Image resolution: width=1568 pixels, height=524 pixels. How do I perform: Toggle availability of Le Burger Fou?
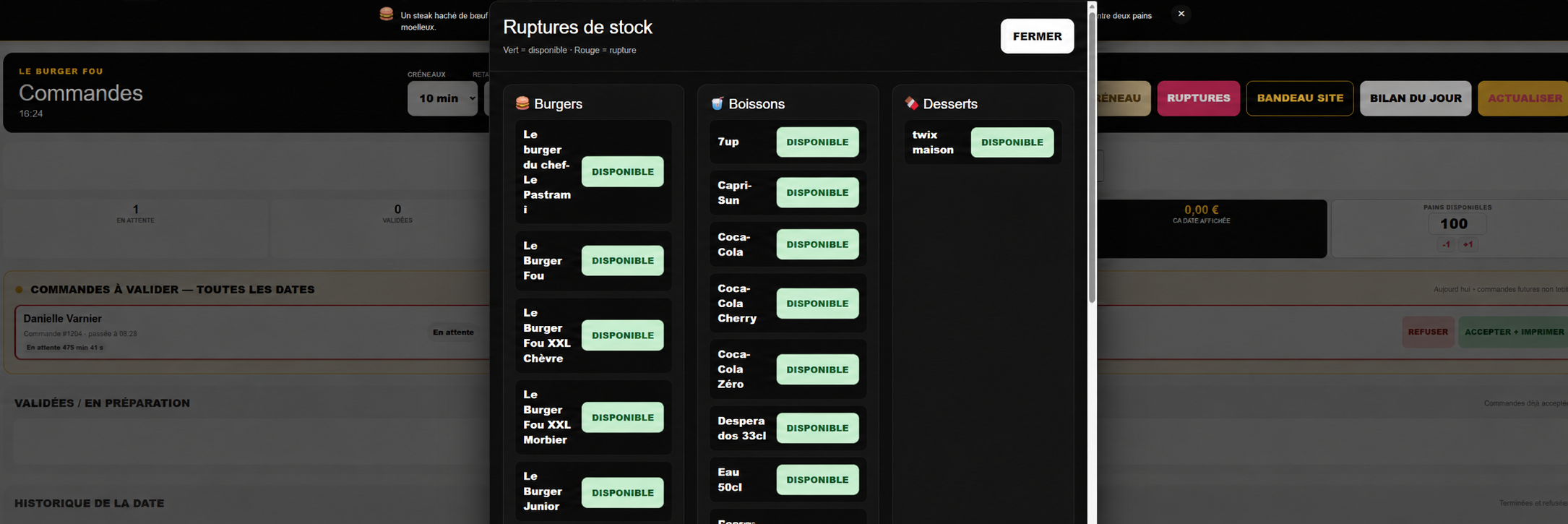622,261
